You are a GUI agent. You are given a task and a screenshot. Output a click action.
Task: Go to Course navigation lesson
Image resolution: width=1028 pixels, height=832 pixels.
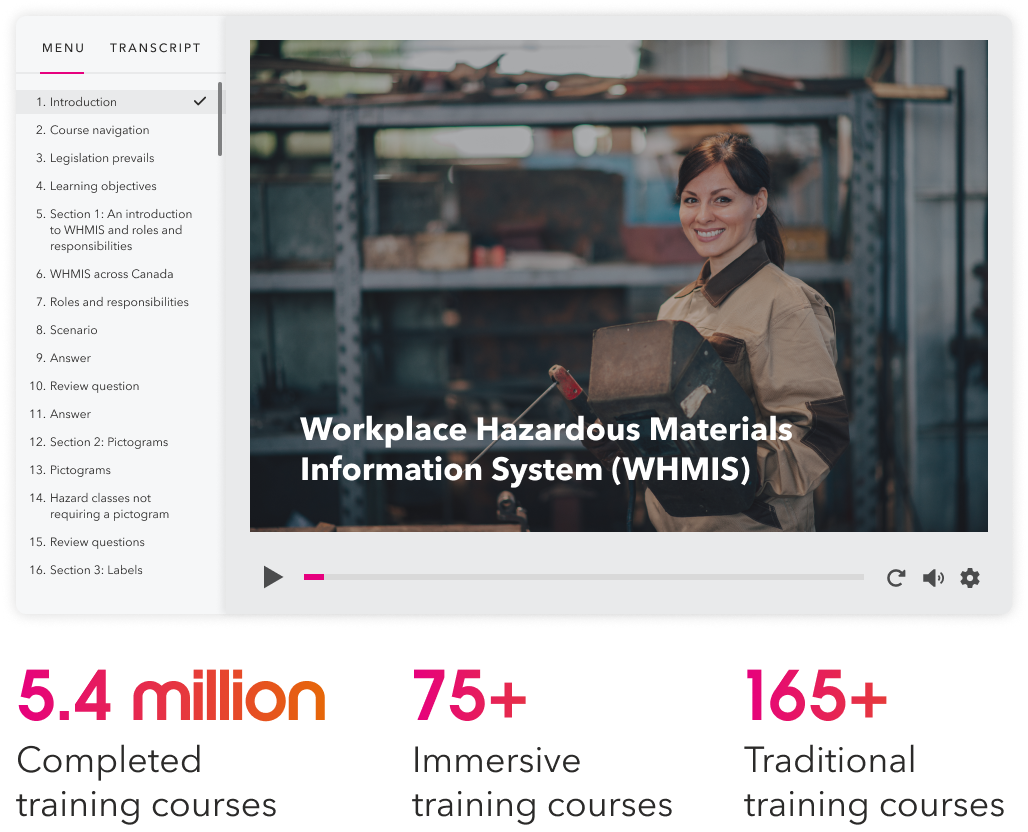point(99,130)
